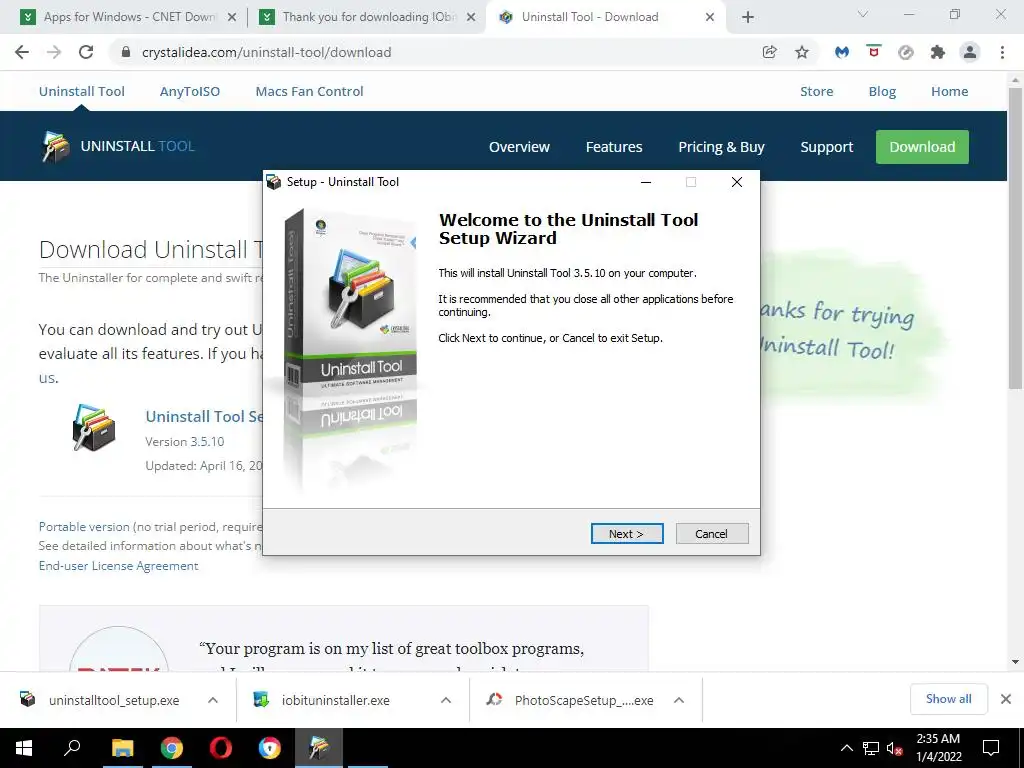
Task: Open uninstalltool_setup.exe download item
Action: click(114, 700)
